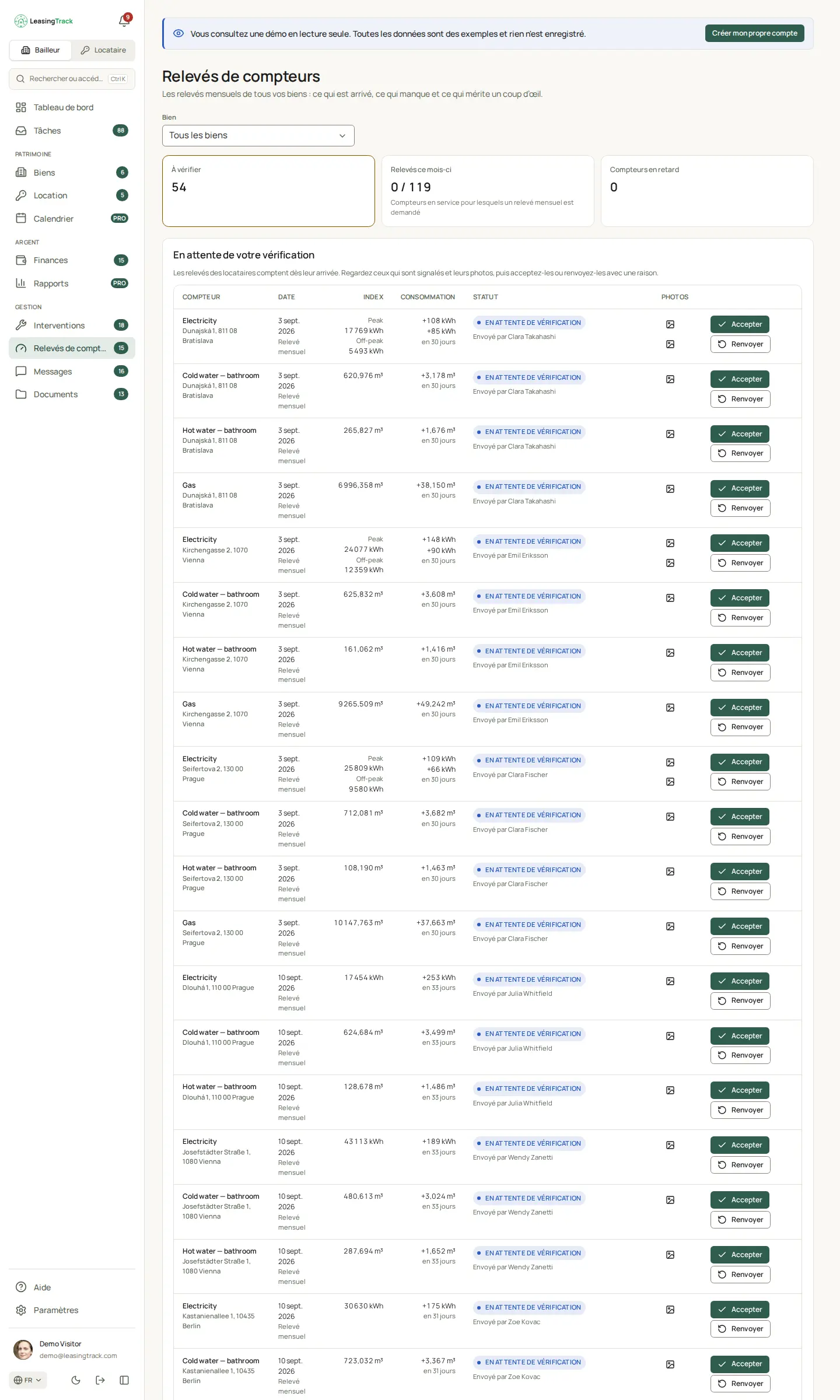View photo for Gas Dunajská 1 reading
The width and height of the screenshot is (840, 1400).
click(x=670, y=489)
